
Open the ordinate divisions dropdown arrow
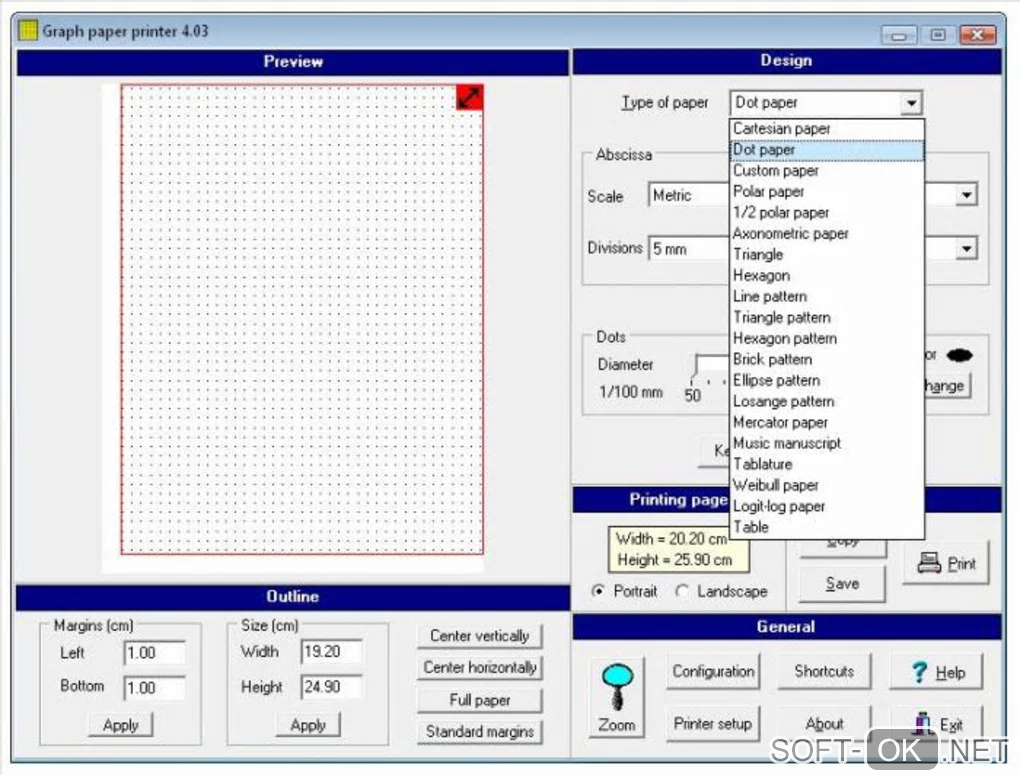pos(967,249)
